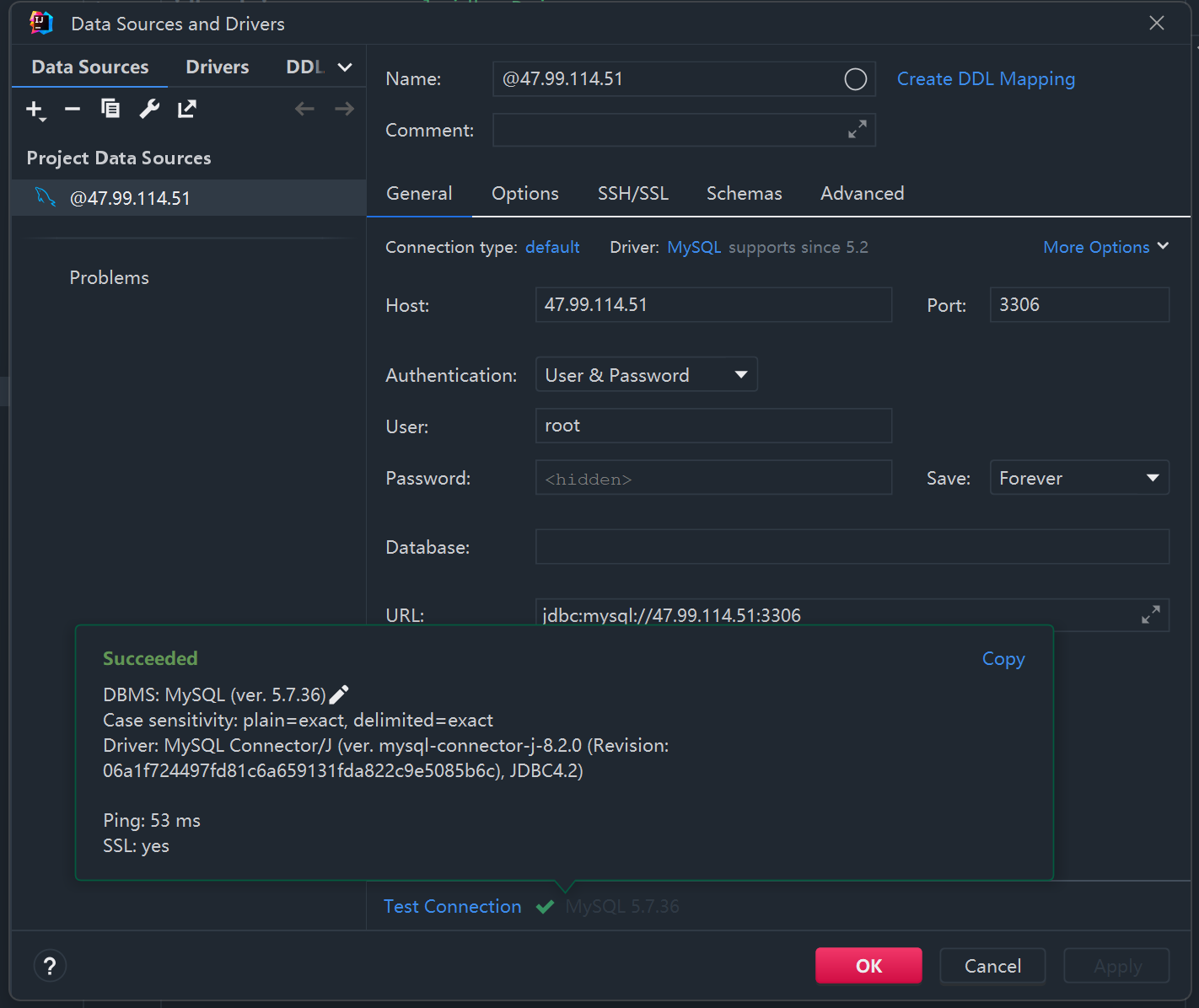Expand More Options dropdown
Screen dimensions: 1199x1008
[1105, 247]
